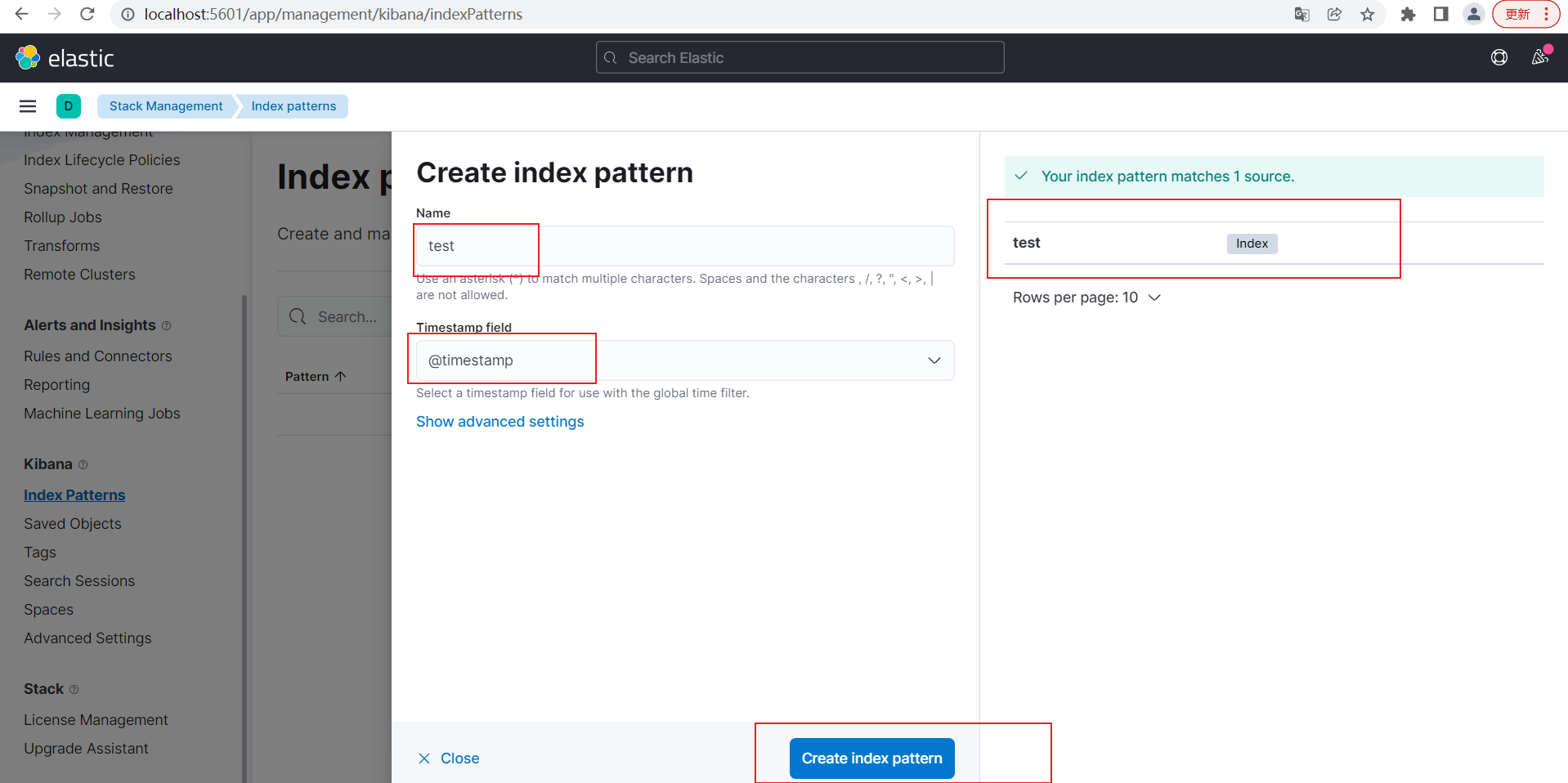Image resolution: width=1568 pixels, height=783 pixels.
Task: Open Rows per page dropdown
Action: pyautogui.click(x=1086, y=298)
